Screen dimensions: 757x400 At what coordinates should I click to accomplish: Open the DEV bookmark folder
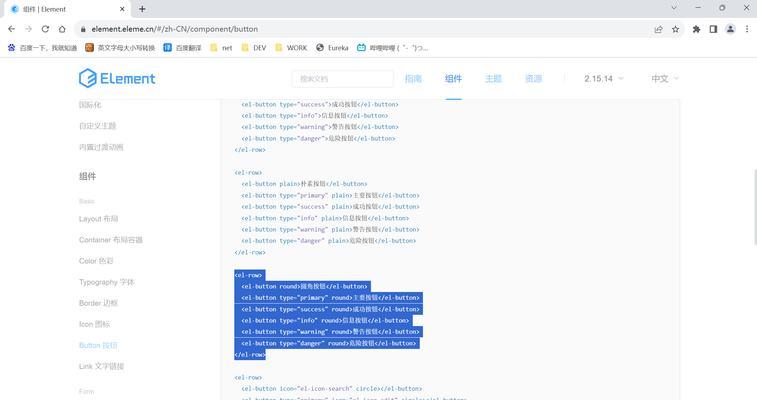[253, 48]
